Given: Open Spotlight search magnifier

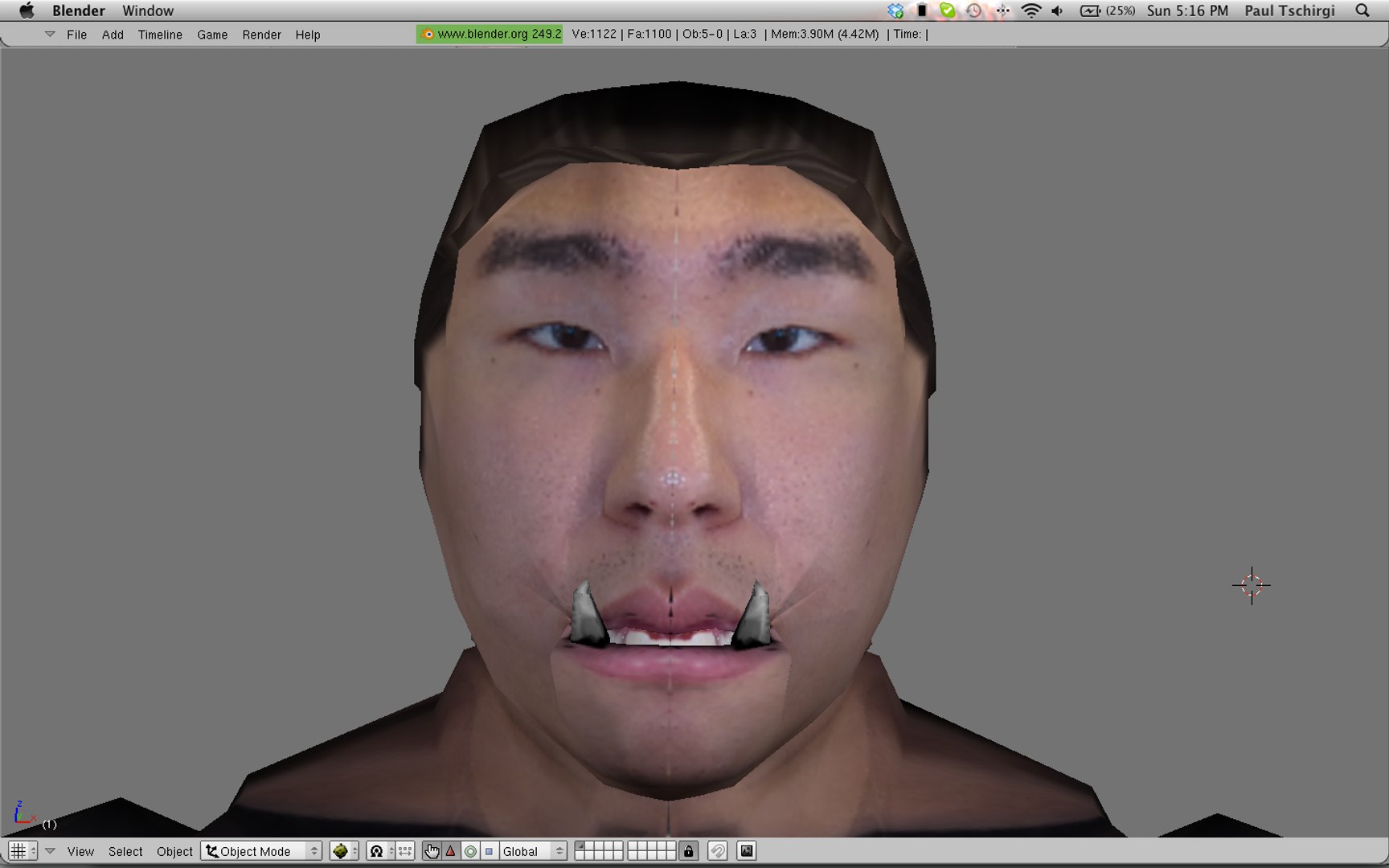Looking at the screenshot, I should point(1362,10).
